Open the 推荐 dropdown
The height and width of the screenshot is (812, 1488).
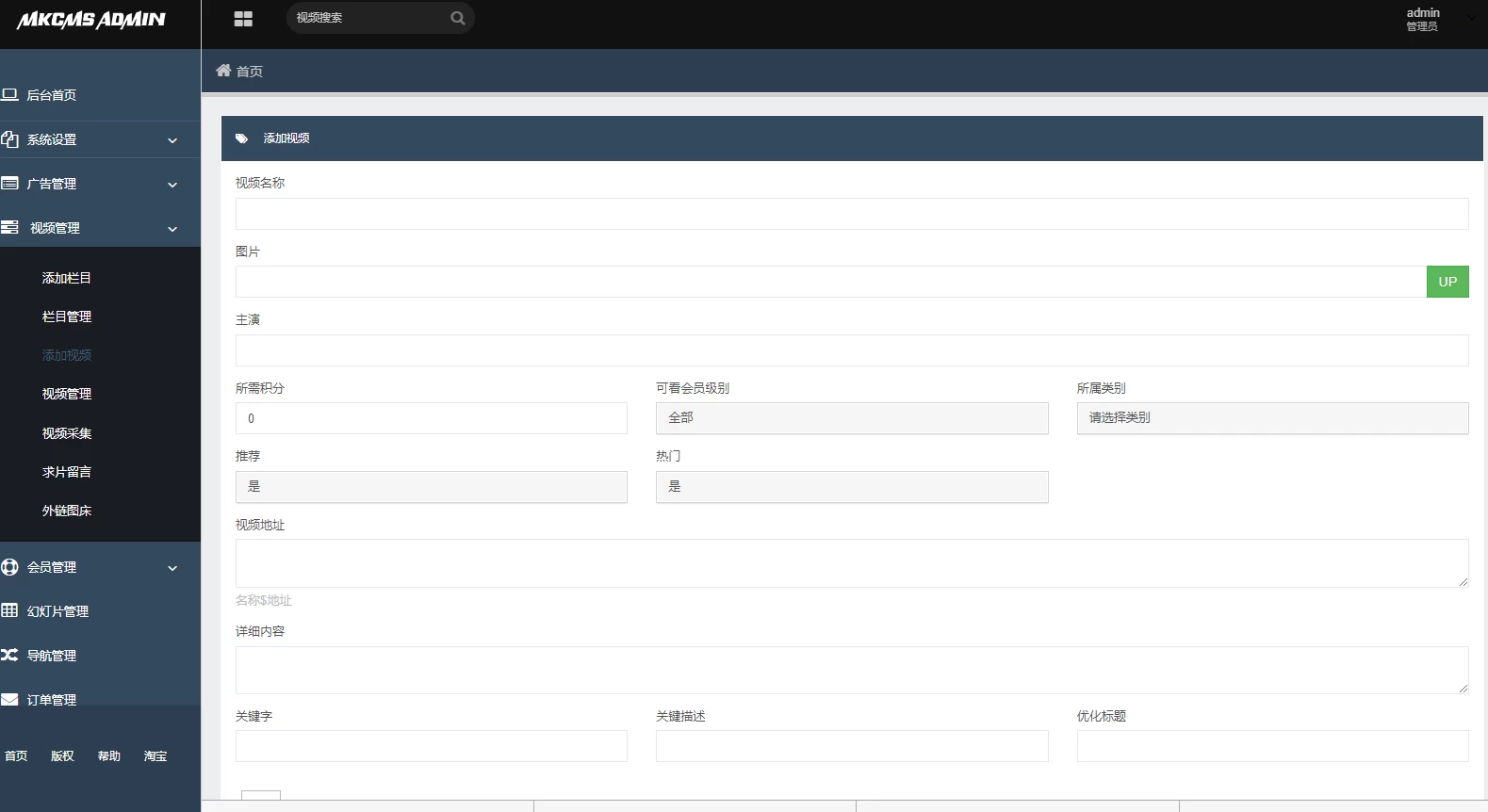click(x=431, y=487)
